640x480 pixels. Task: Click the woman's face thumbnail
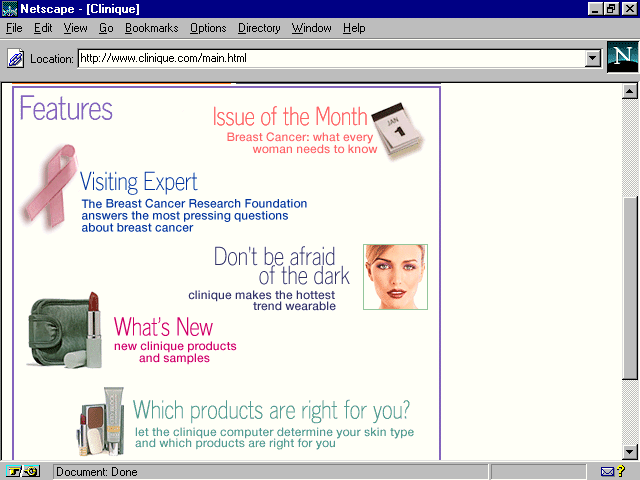pyautogui.click(x=395, y=277)
